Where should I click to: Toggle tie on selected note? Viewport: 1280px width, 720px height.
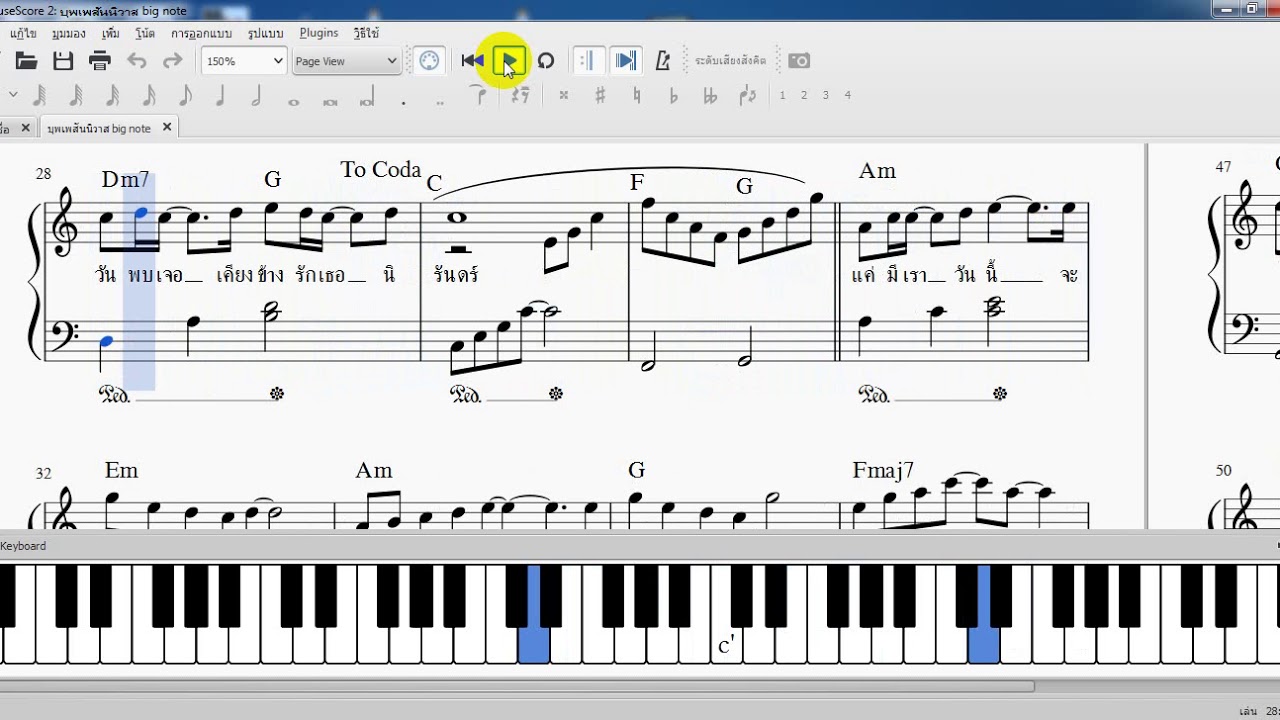(x=480, y=95)
